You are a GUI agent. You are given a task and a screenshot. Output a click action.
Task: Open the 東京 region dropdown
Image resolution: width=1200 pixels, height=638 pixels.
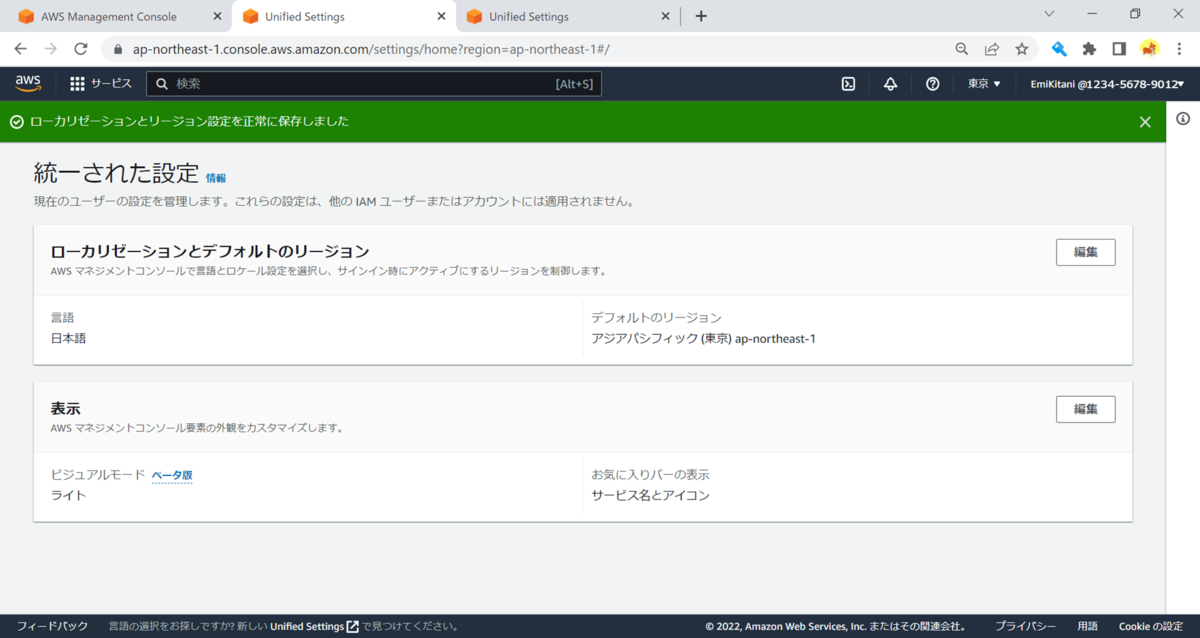[x=984, y=84]
